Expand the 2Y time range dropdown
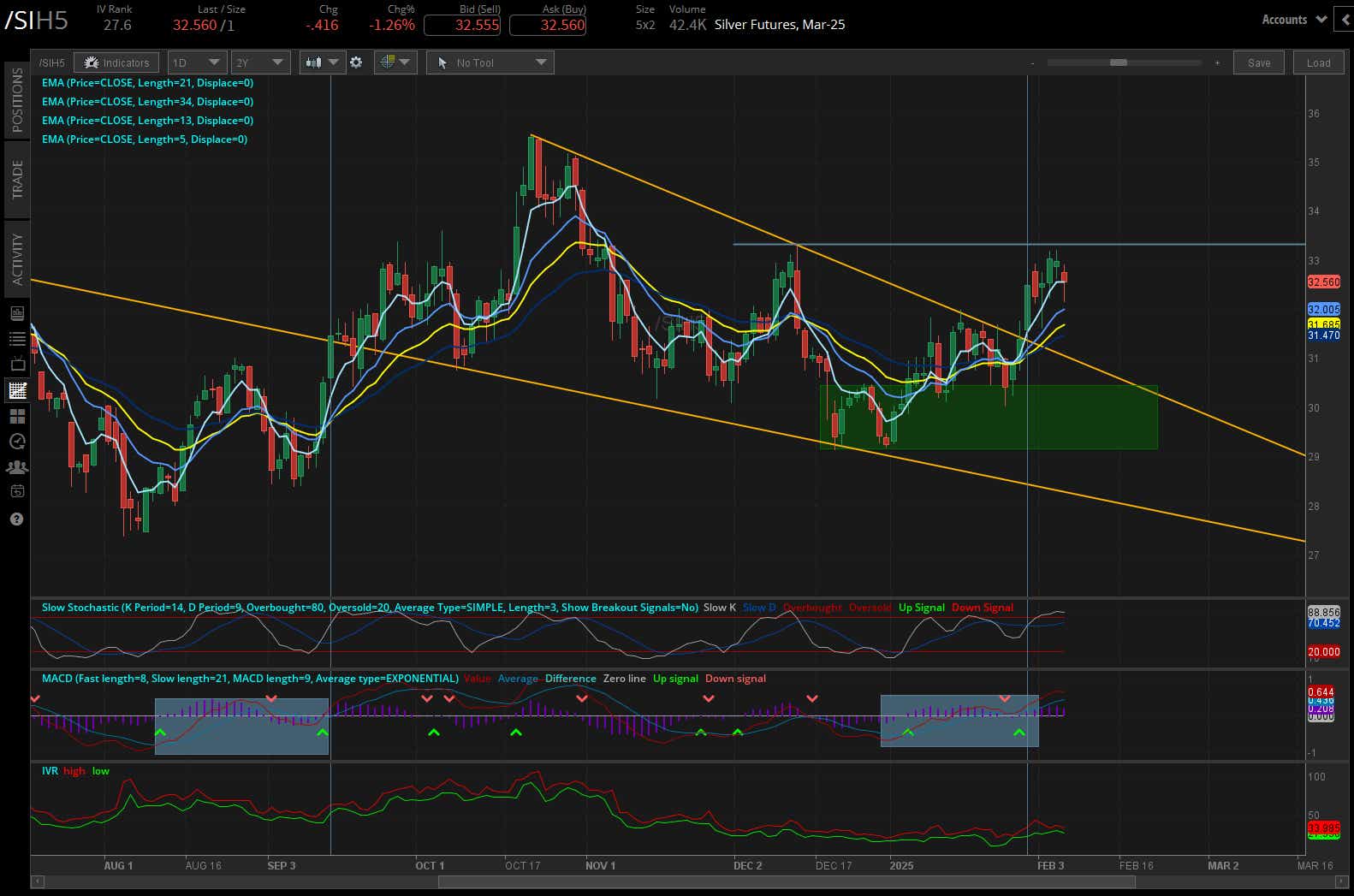 click(260, 62)
